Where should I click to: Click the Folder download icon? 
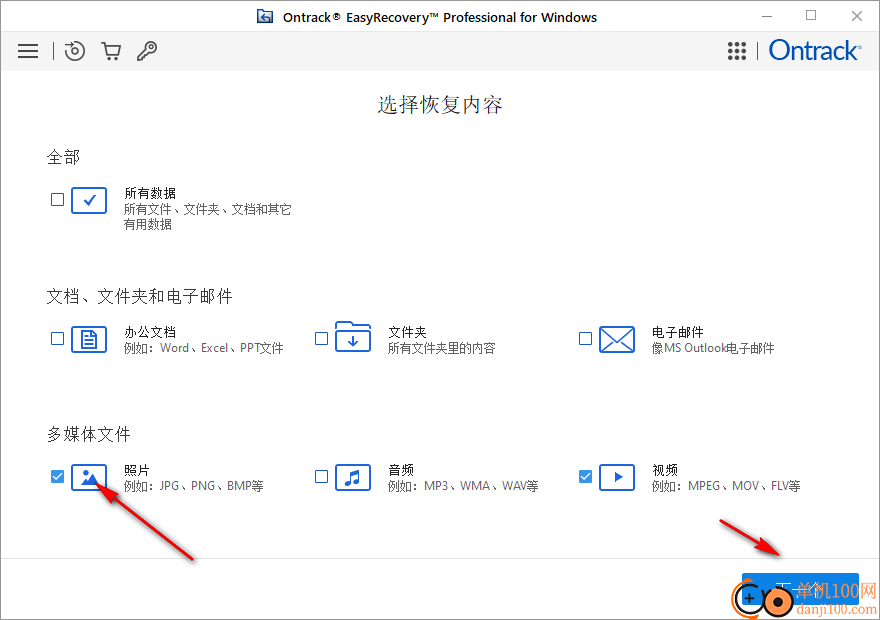coord(353,337)
